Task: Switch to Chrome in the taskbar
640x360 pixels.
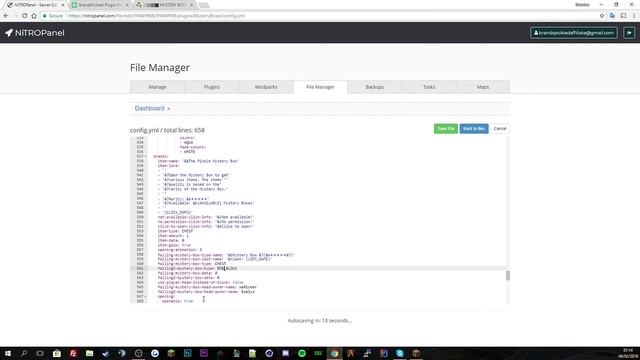Action: coord(334,353)
